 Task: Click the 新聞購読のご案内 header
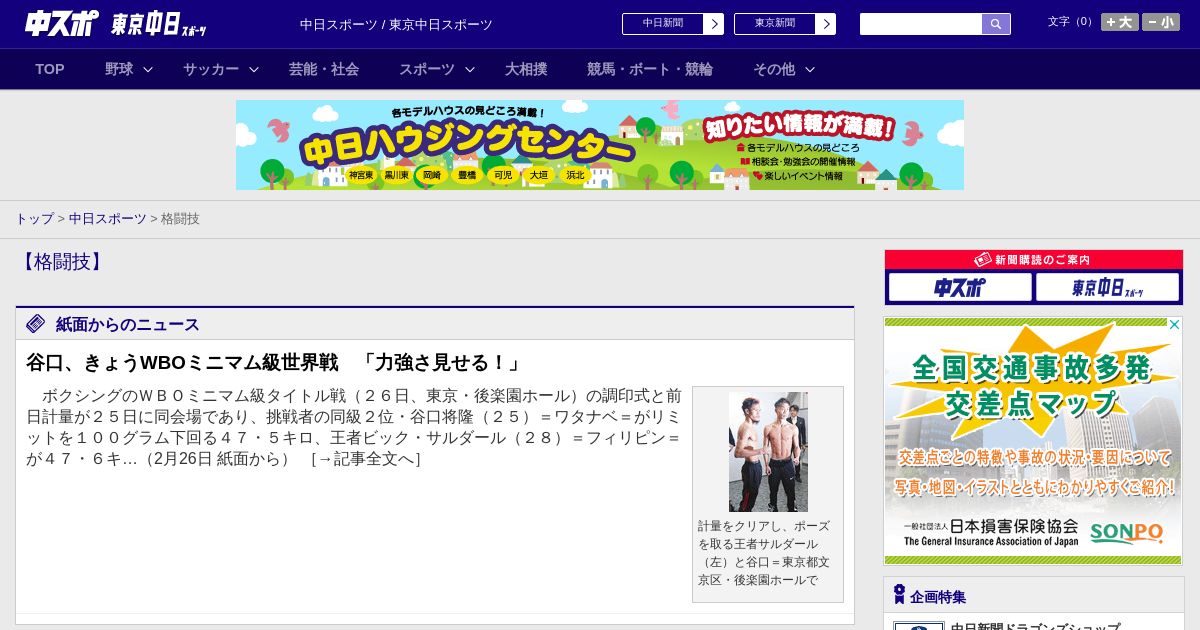1034,260
